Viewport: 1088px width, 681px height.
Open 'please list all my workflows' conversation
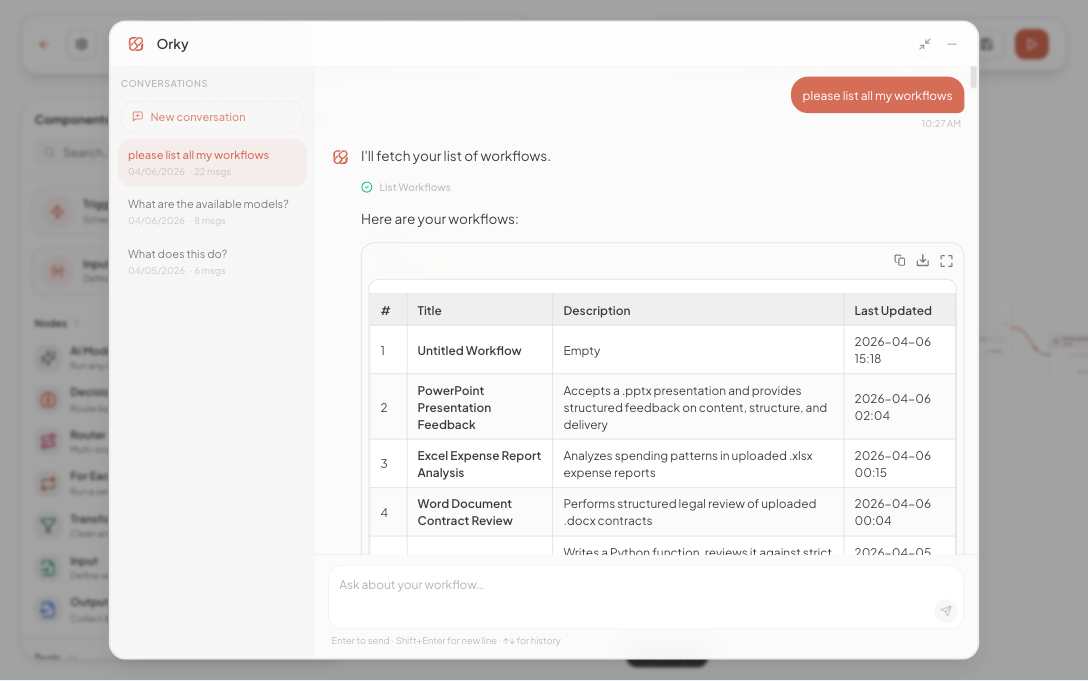(212, 162)
